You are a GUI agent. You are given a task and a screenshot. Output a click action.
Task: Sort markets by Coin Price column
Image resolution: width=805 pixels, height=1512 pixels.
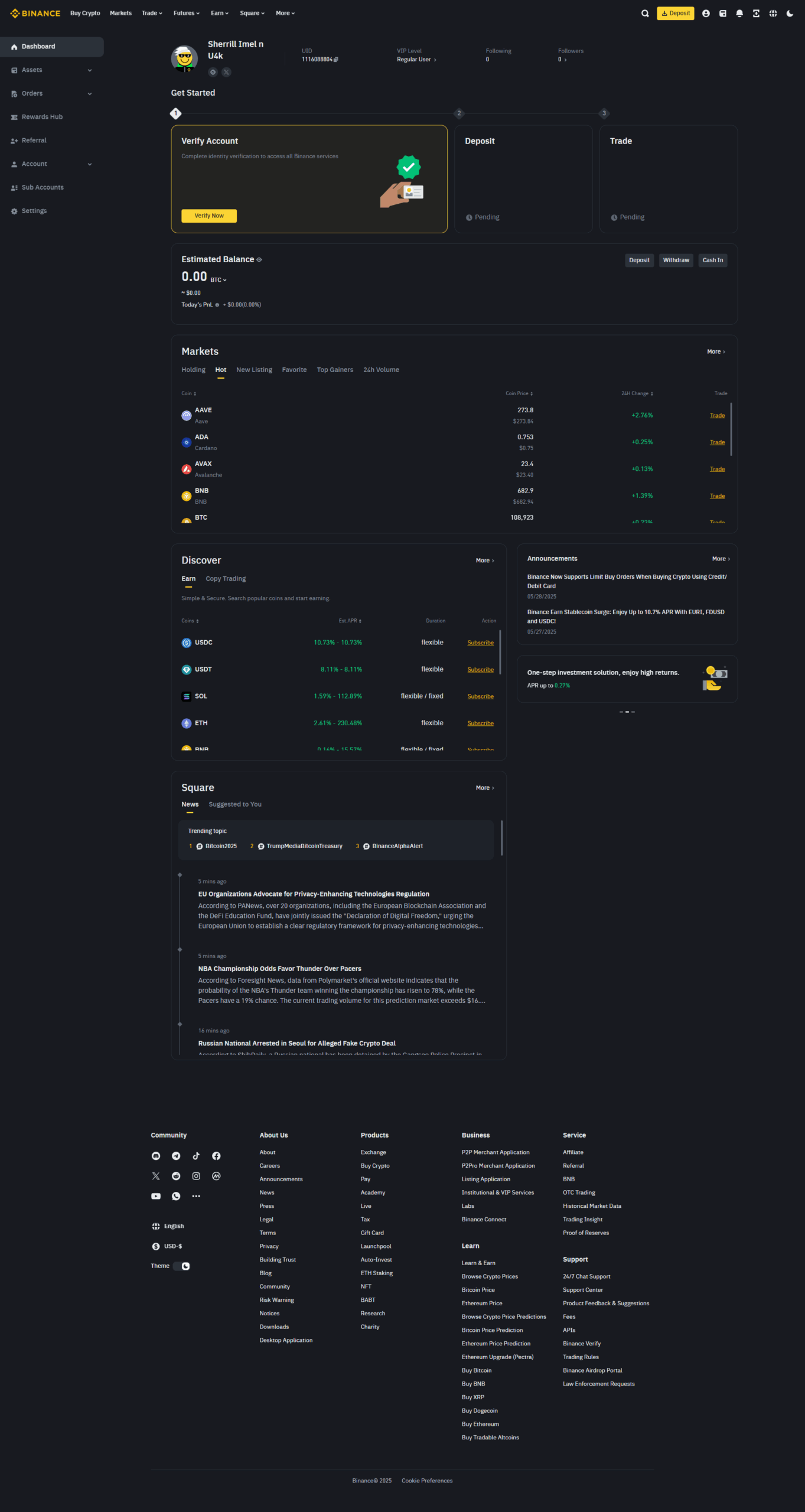519,393
